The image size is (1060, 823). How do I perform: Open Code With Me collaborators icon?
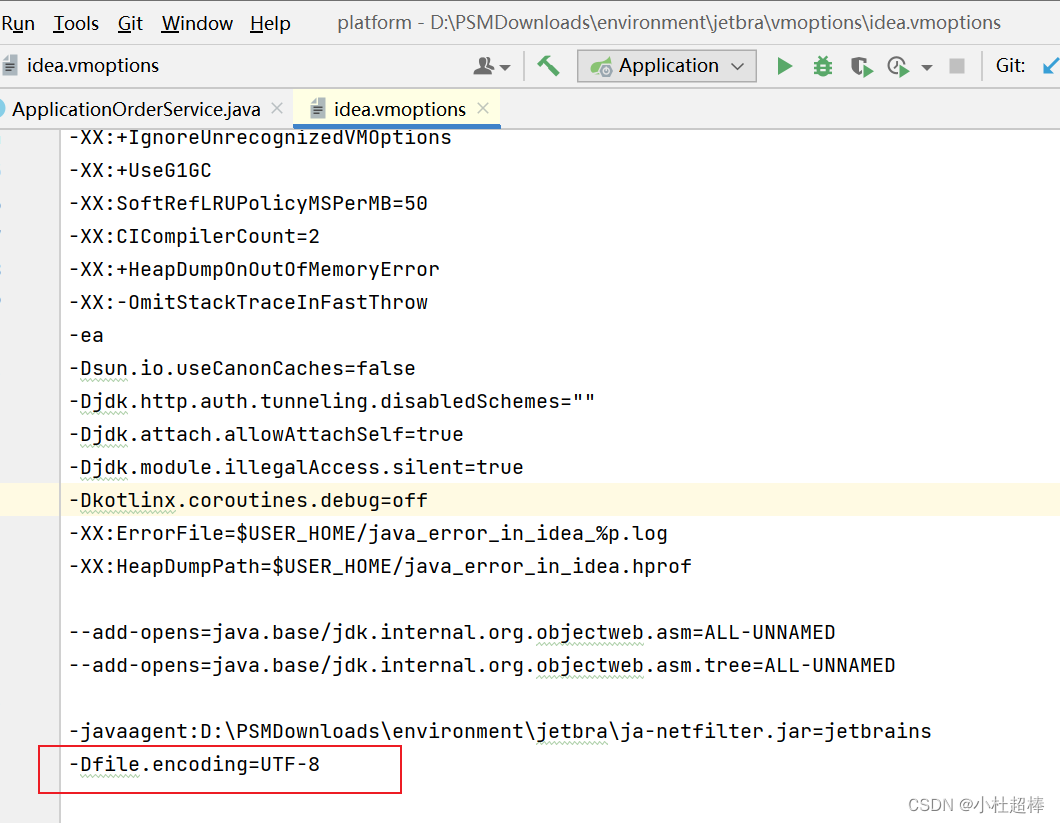point(484,65)
